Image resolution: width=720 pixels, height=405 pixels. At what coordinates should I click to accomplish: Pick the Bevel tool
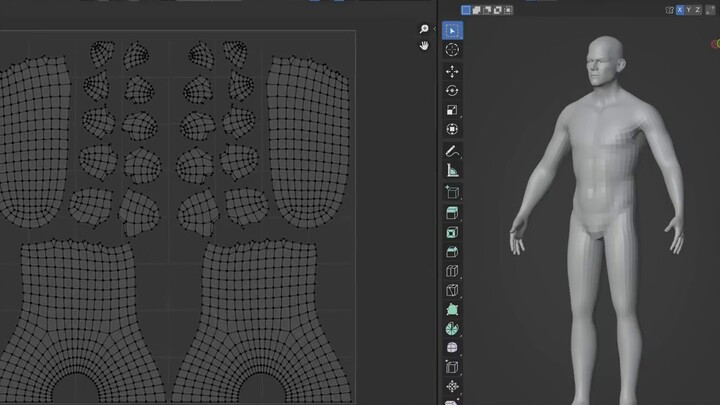(x=452, y=252)
